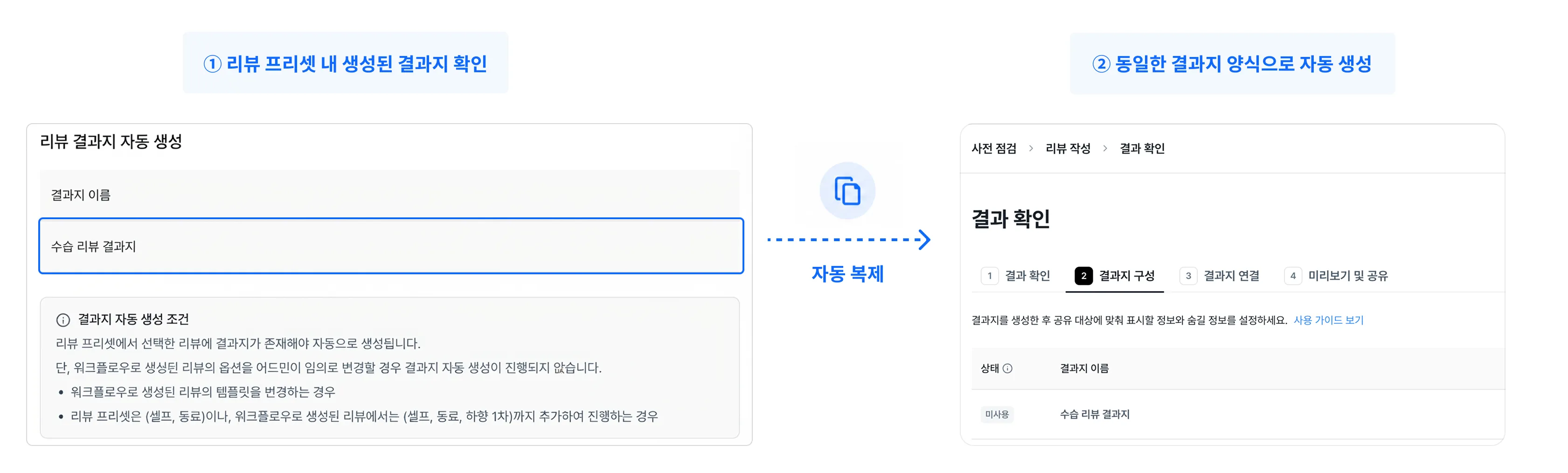Click step number 1 badge
The width and height of the screenshot is (1568, 473).
tap(990, 276)
